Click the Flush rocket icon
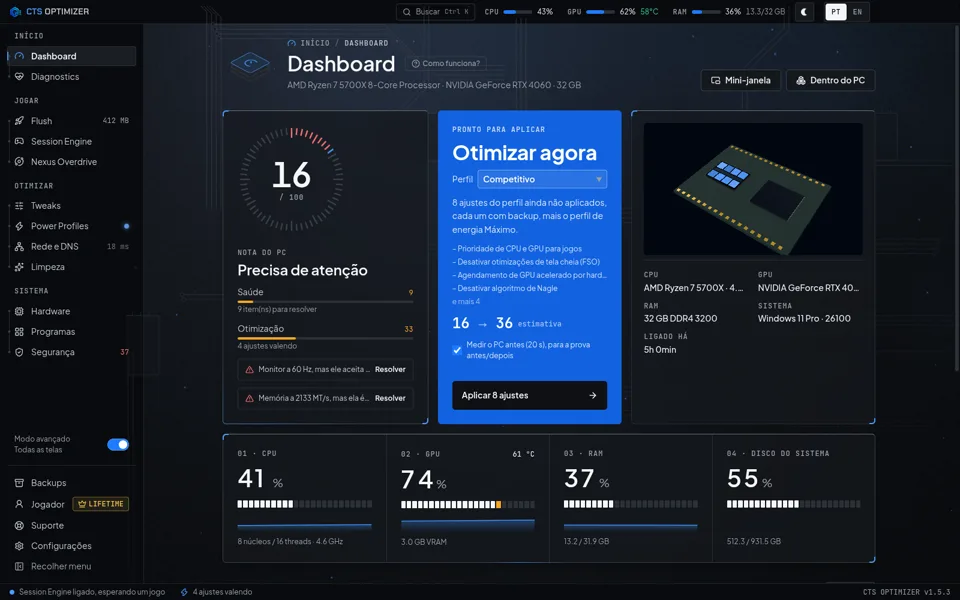This screenshot has width=960, height=600. tap(19, 121)
